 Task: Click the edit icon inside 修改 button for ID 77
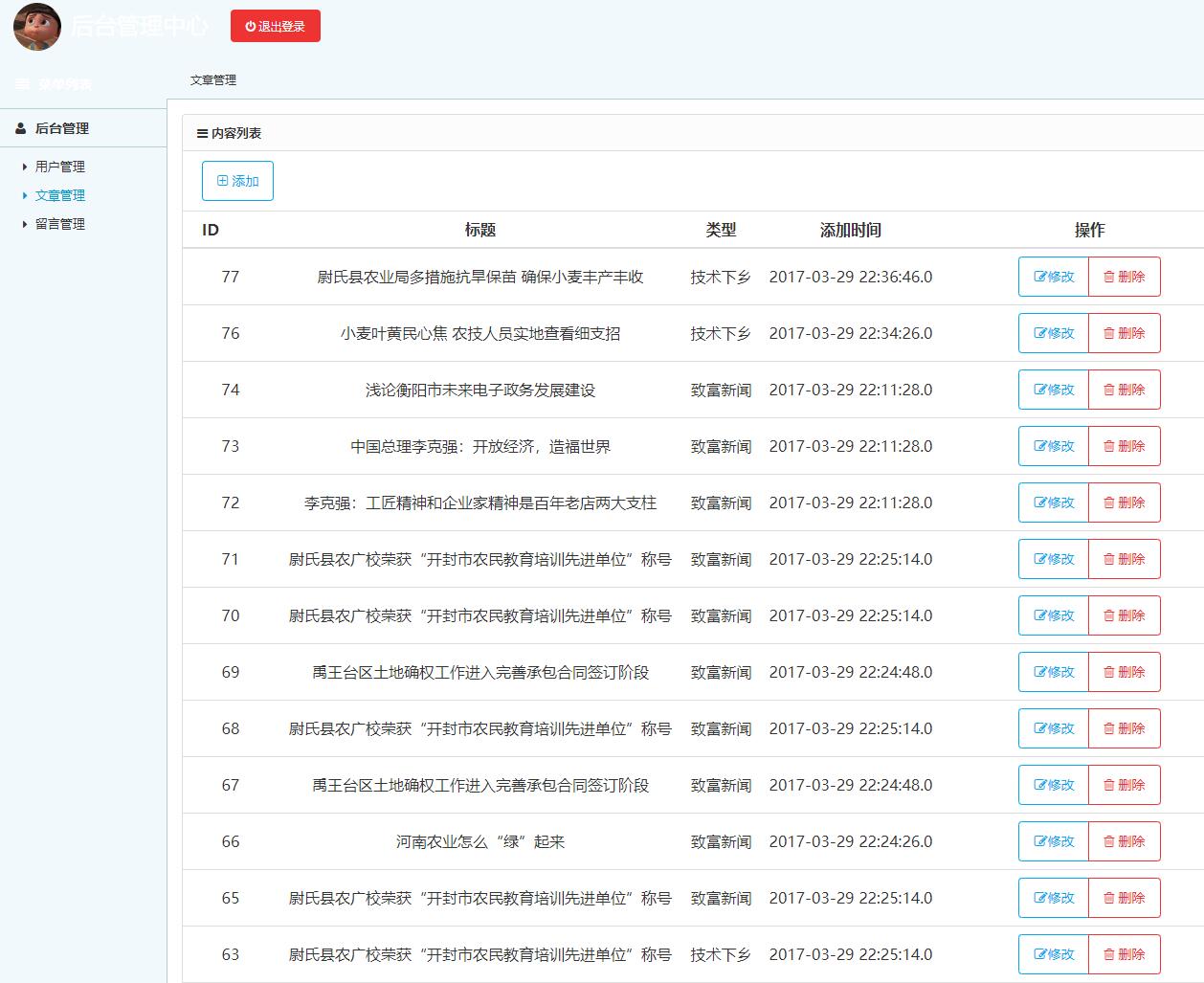point(1039,277)
